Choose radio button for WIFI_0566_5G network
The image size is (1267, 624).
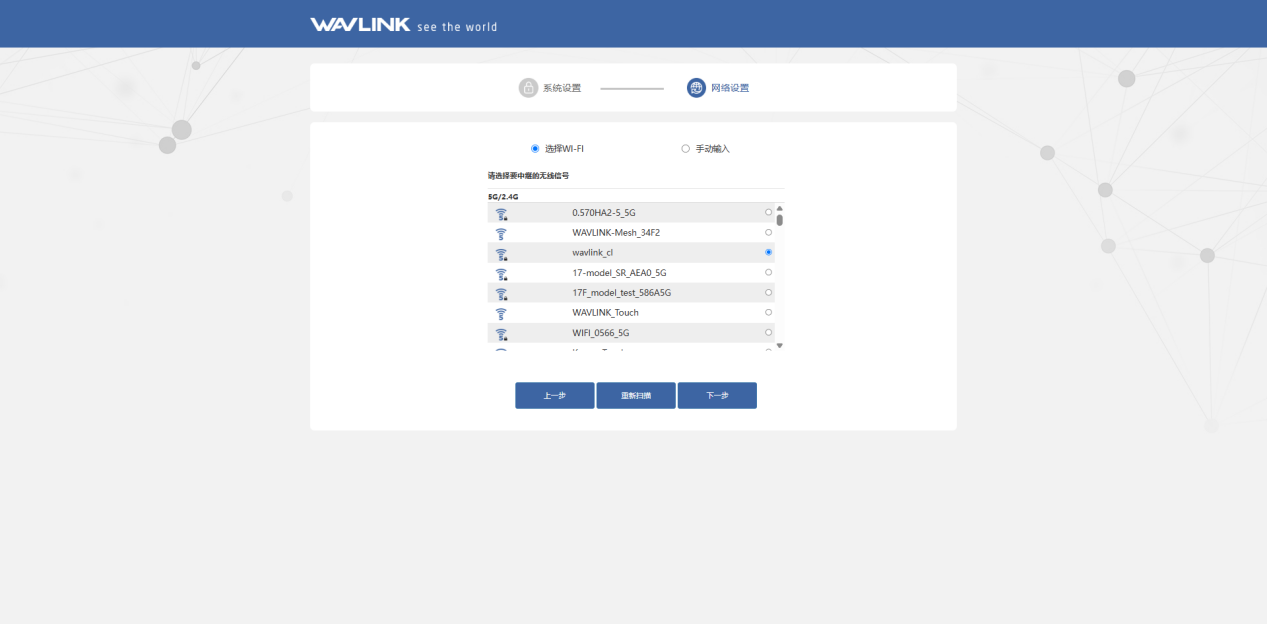pyautogui.click(x=768, y=332)
